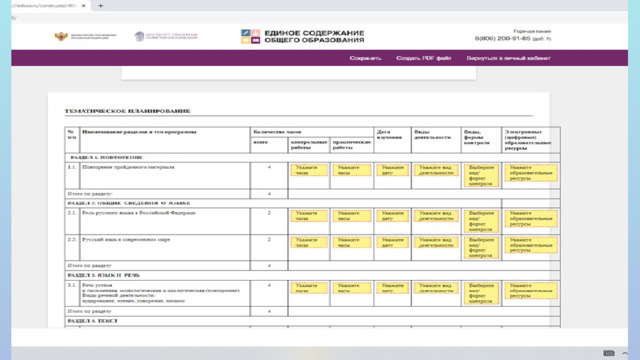The image size is (640, 360).
Task: Specify вид деятельности for row 3.1
Action: click(x=436, y=288)
